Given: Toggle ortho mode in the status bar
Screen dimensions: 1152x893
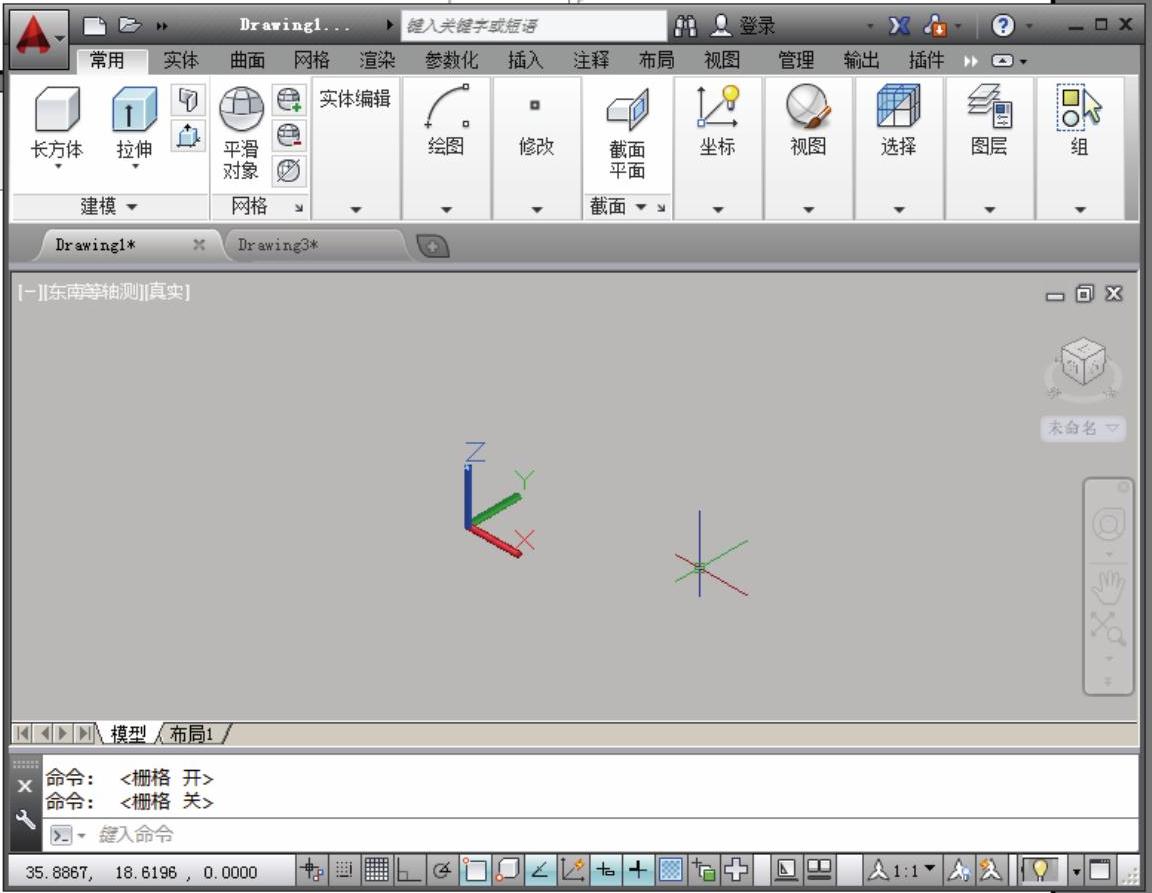Looking at the screenshot, I should click(408, 871).
